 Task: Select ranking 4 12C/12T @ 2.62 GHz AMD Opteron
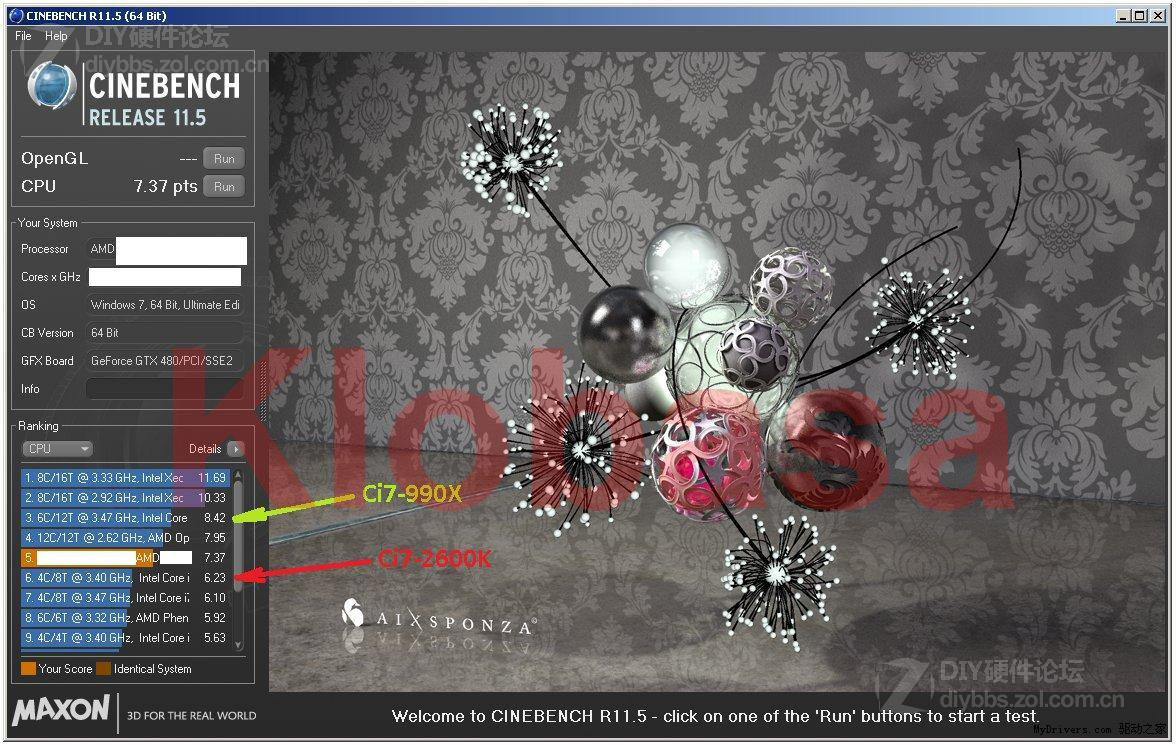coord(124,538)
